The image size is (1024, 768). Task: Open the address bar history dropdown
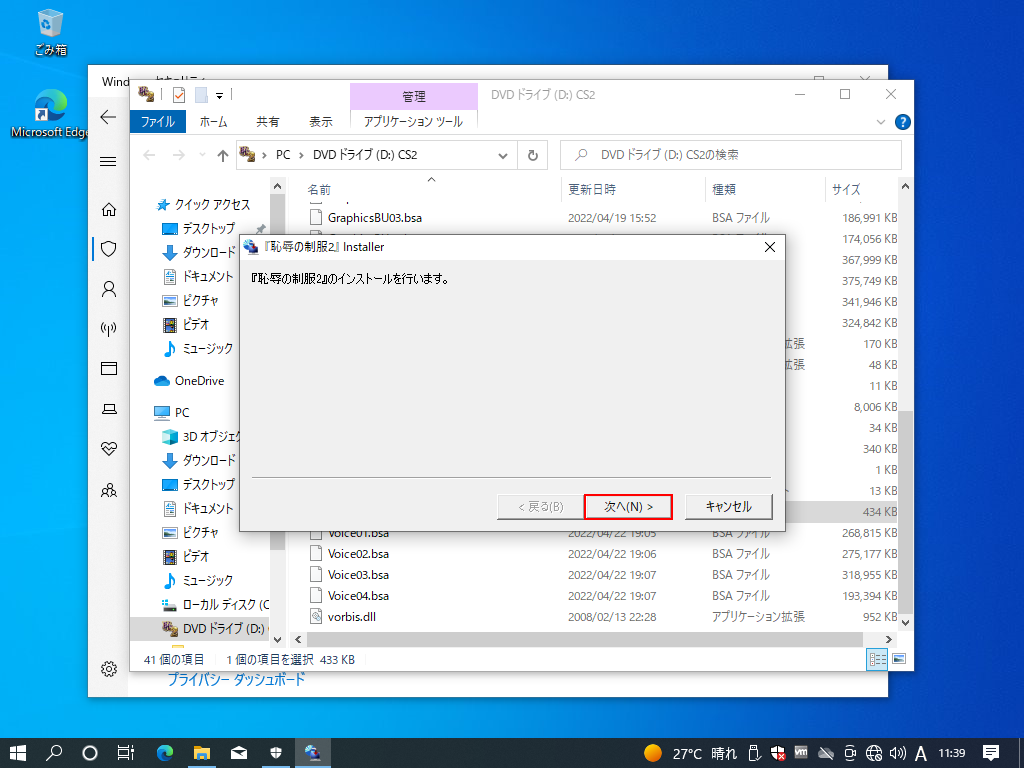click(x=504, y=155)
